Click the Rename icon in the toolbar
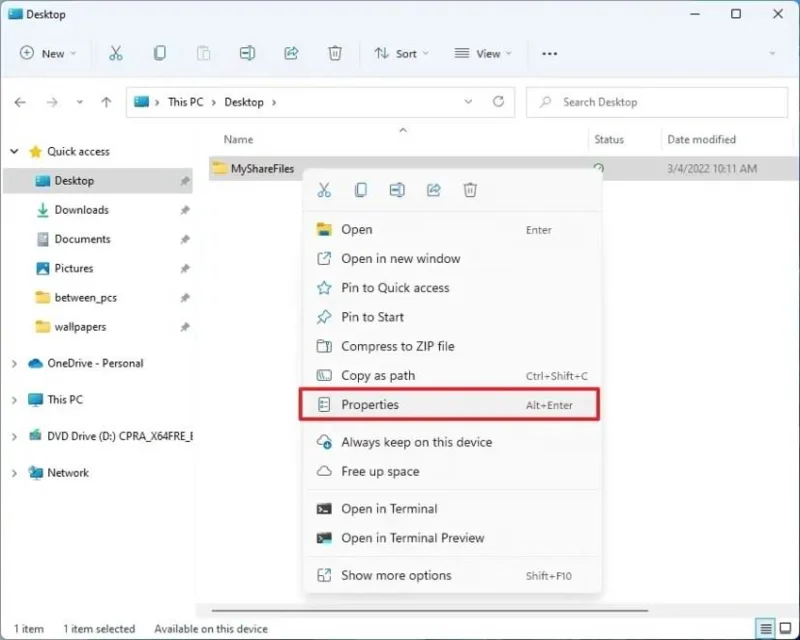Image resolution: width=800 pixels, height=640 pixels. point(247,53)
